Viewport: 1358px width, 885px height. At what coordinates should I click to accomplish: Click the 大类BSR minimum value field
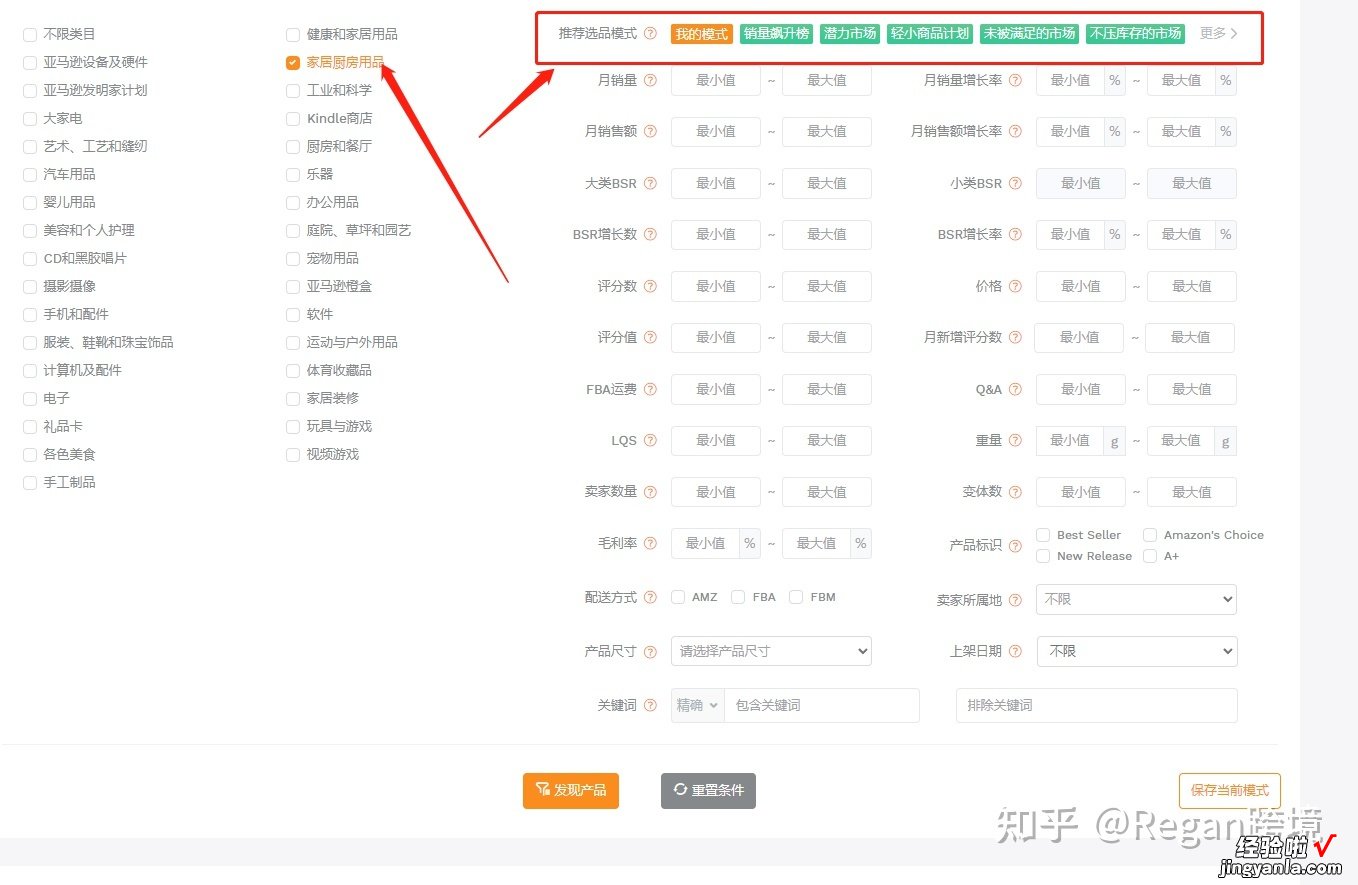coord(716,183)
